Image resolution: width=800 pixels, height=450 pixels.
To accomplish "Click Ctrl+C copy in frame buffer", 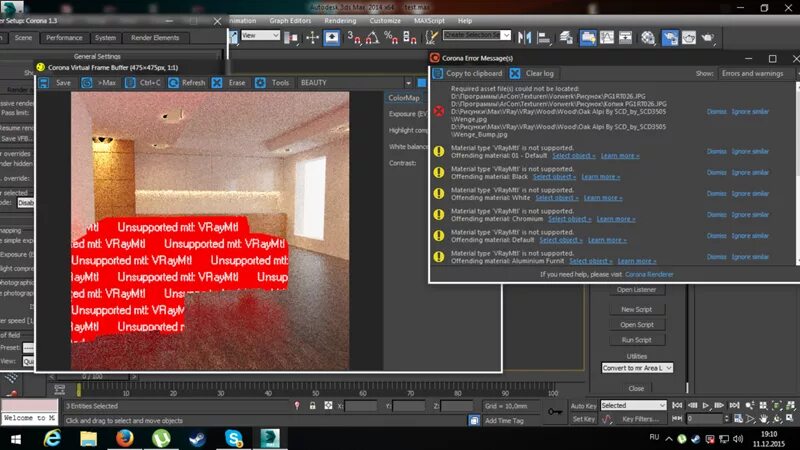I will coord(143,83).
